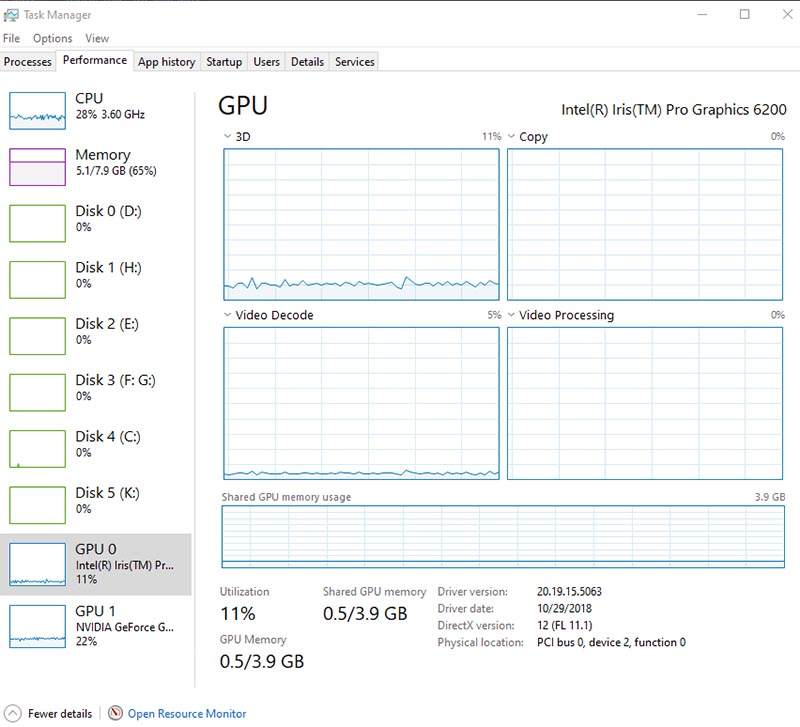The width and height of the screenshot is (800, 727).
Task: Select the Disk 2 (E:) thumbnail graph
Action: click(37, 336)
